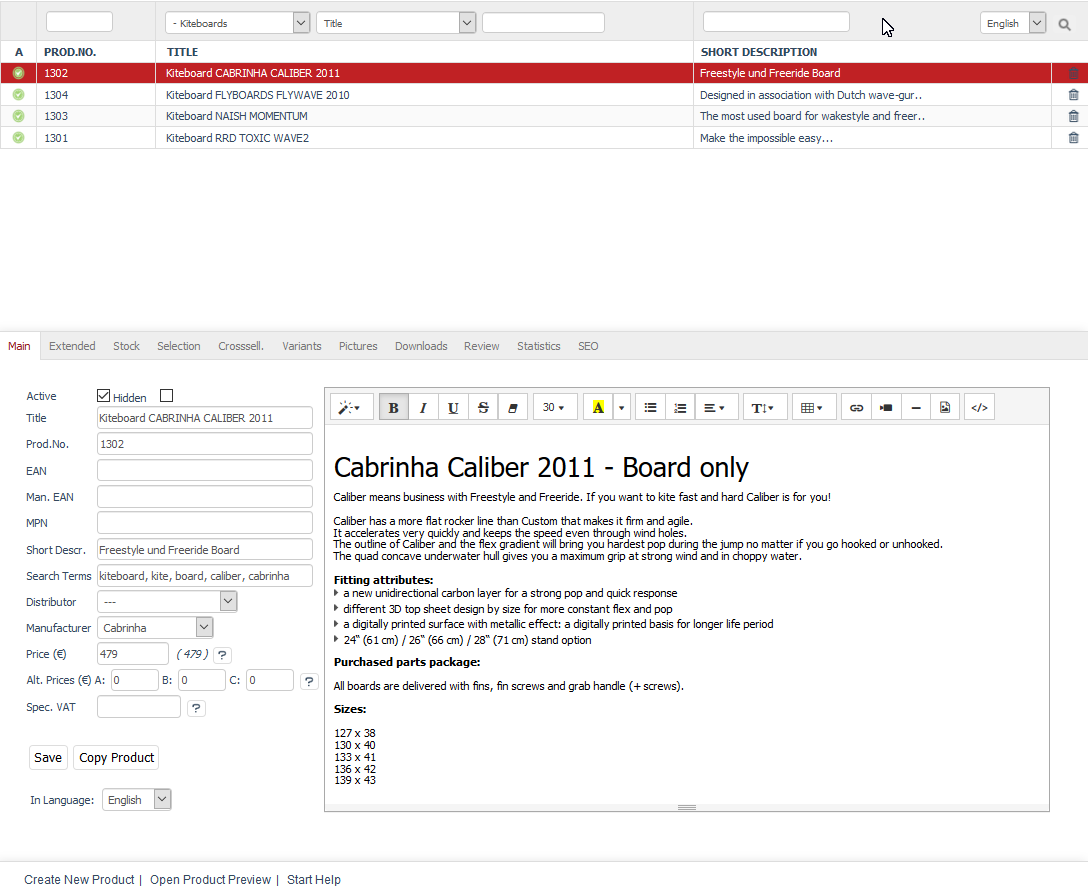This screenshot has width=1088, height=895.
Task: Click the EAN input field
Action: (205, 470)
